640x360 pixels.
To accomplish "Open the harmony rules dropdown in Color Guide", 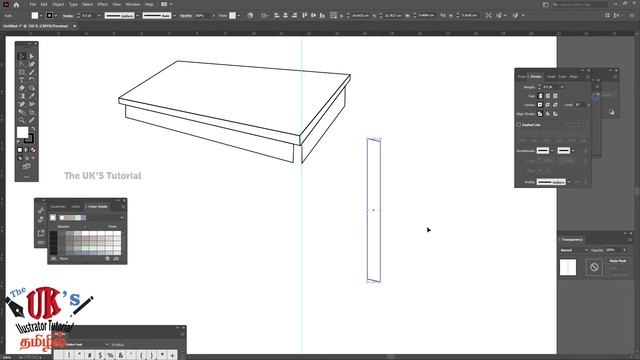I will 122,218.
